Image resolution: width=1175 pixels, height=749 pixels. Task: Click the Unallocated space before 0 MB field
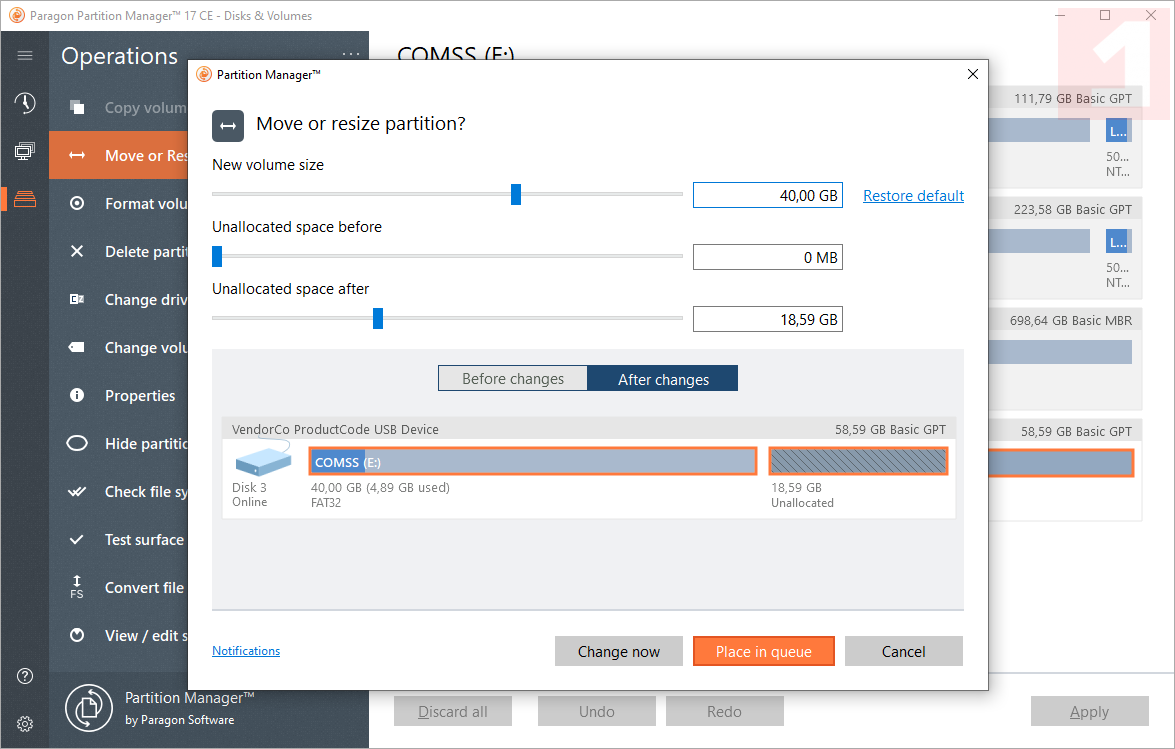click(767, 258)
